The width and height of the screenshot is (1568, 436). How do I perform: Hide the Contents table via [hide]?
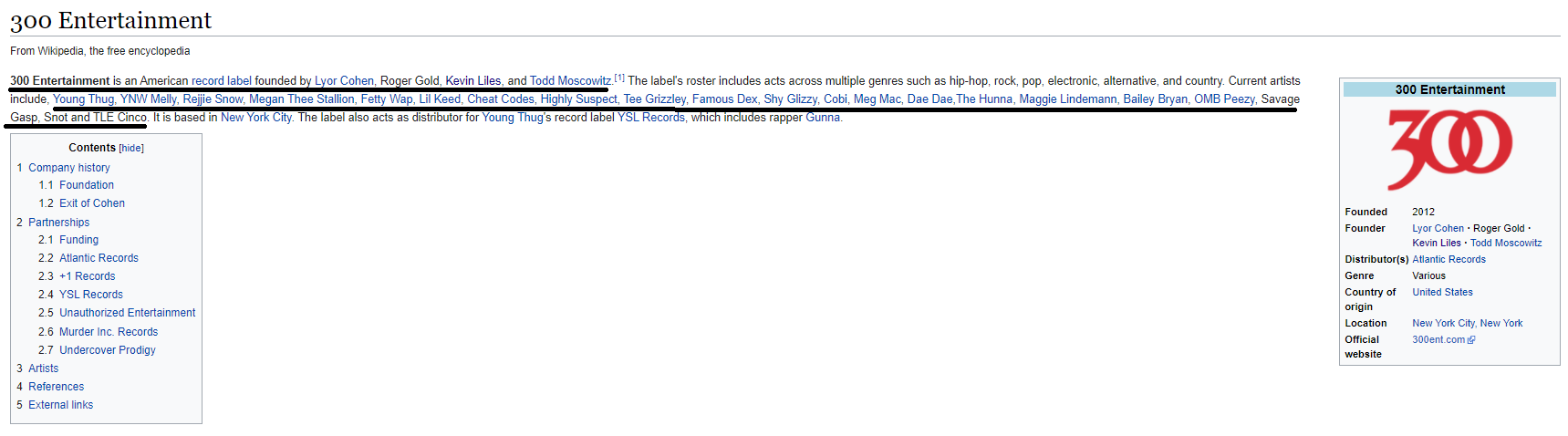pyautogui.click(x=131, y=148)
